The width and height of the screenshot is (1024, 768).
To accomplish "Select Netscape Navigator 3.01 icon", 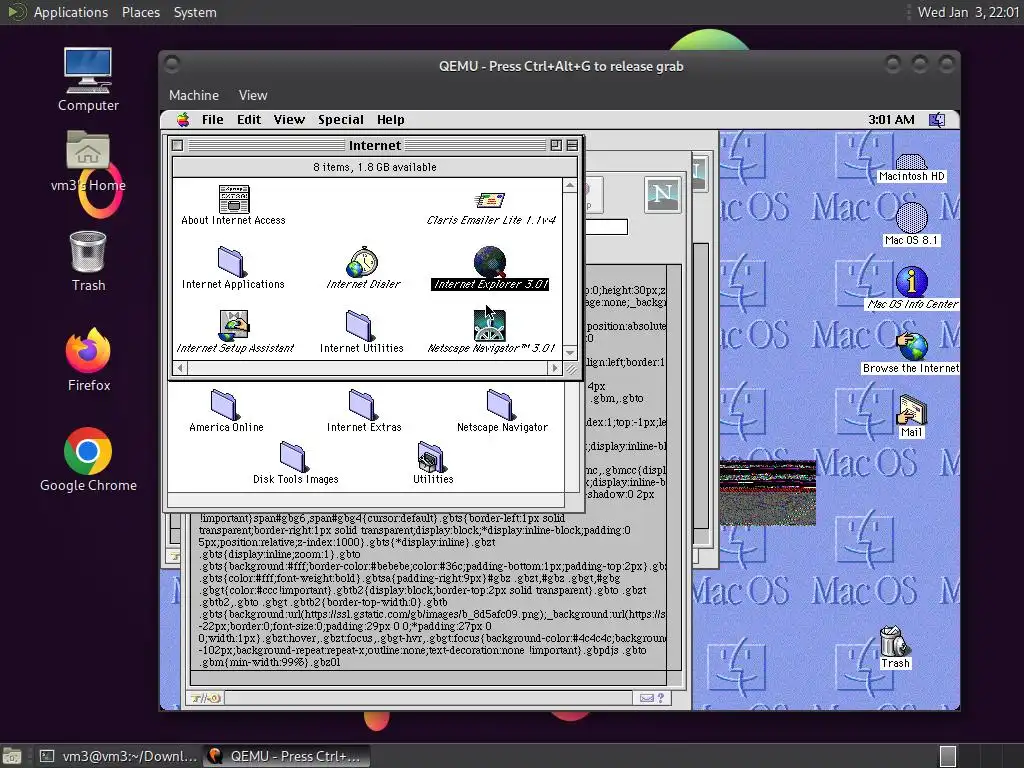I will click(x=490, y=326).
